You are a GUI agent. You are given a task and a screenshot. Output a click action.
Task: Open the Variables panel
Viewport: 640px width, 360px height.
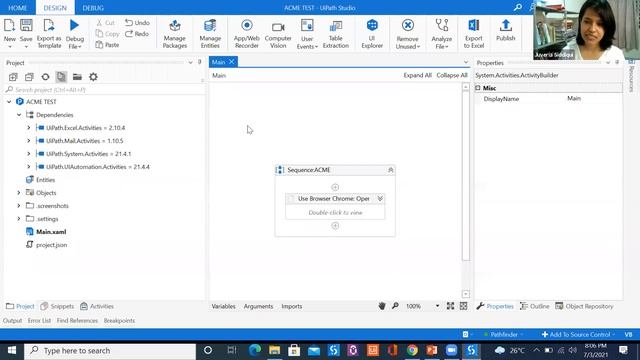223,306
